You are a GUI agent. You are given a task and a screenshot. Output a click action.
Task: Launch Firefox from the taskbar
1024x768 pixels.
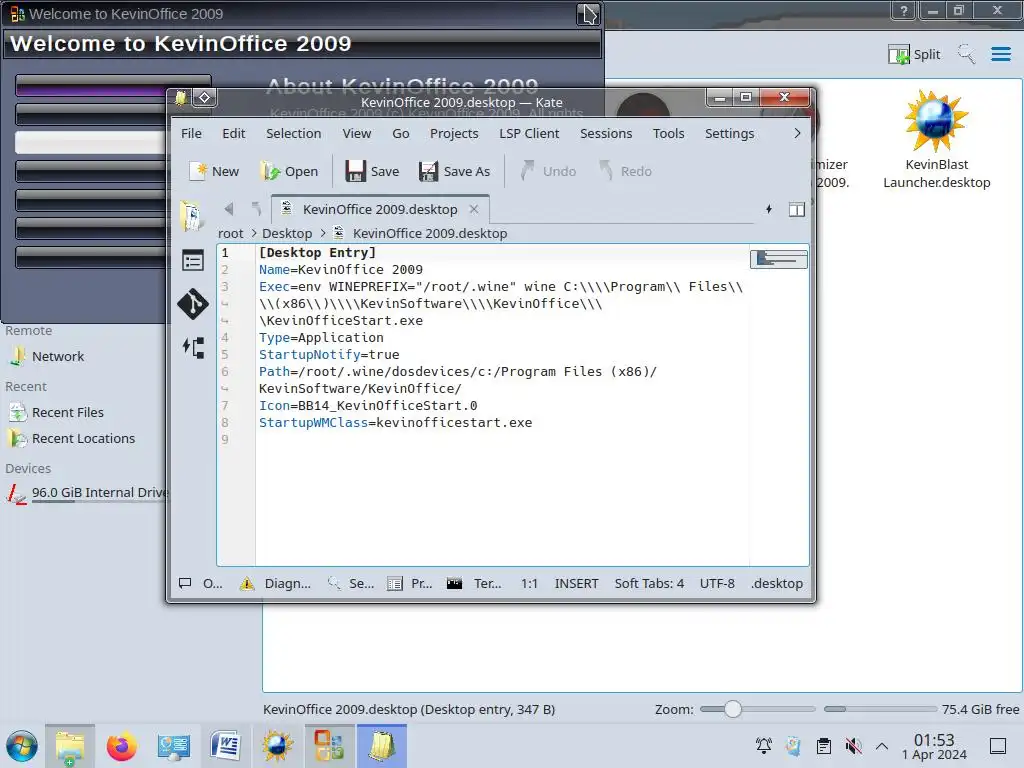(121, 746)
